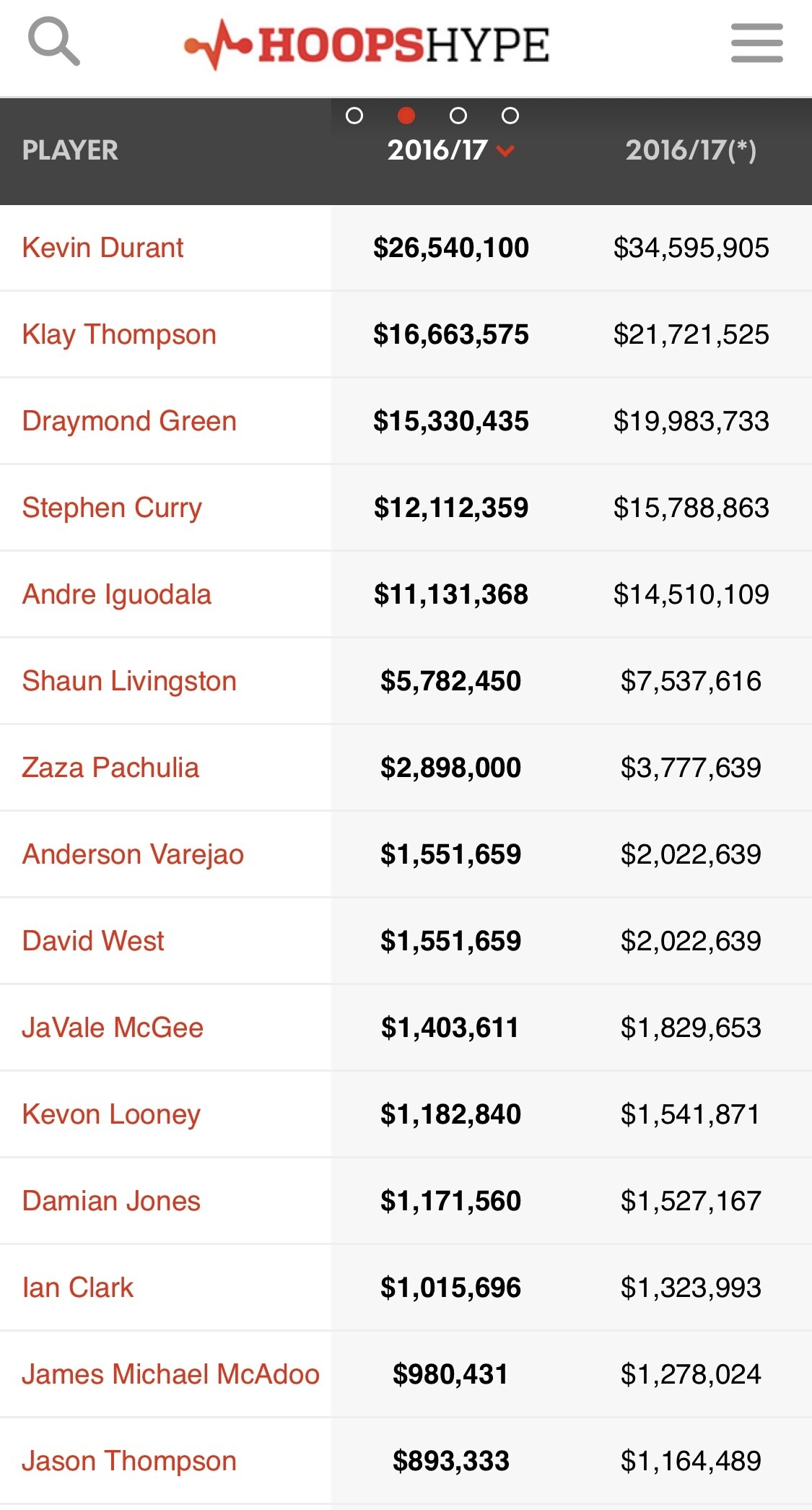Screen dimensions: 812x1510
Task: Toggle sort arrow beside 2016/17
Action: pos(506,150)
